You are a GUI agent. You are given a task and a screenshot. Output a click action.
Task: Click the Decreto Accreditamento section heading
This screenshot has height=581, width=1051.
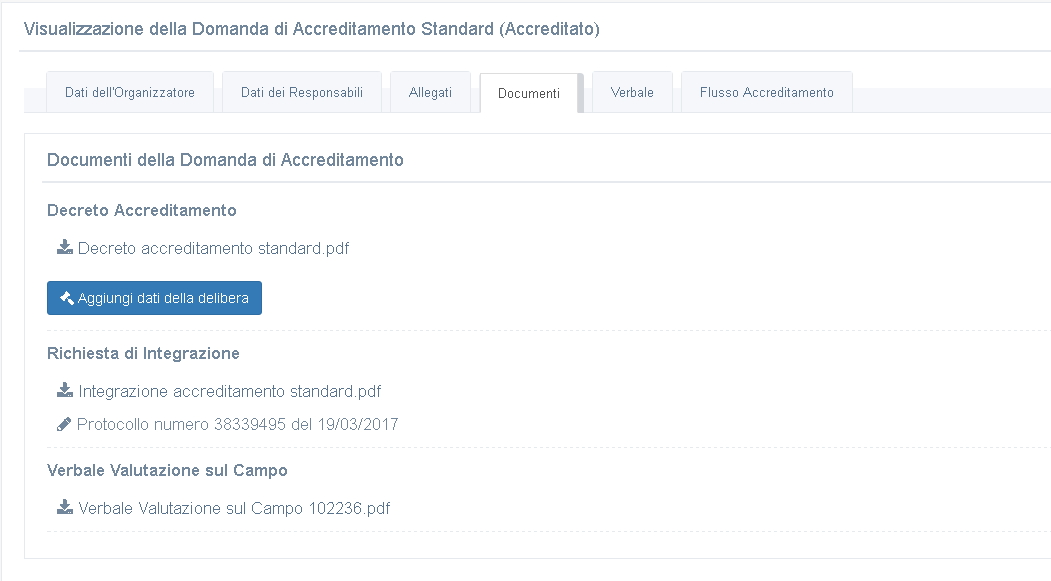(x=141, y=210)
